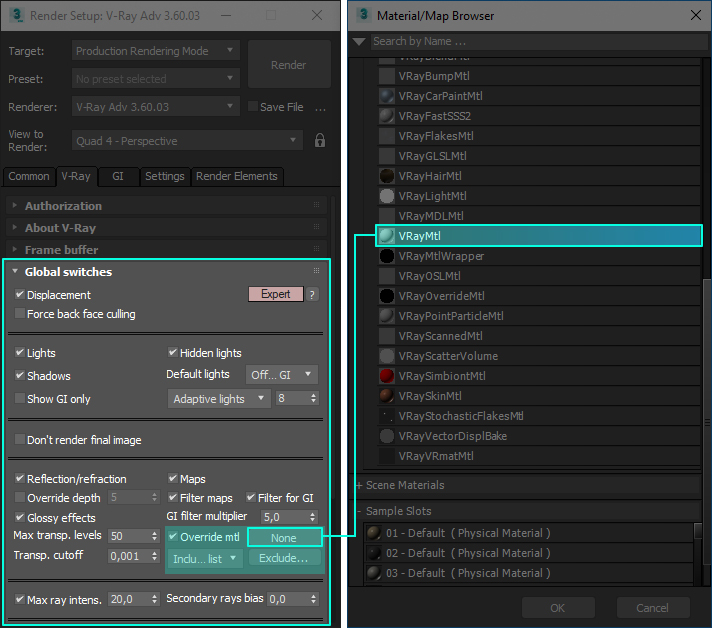712x628 pixels.
Task: Click sample slot 03 material sphere
Action: point(374,573)
